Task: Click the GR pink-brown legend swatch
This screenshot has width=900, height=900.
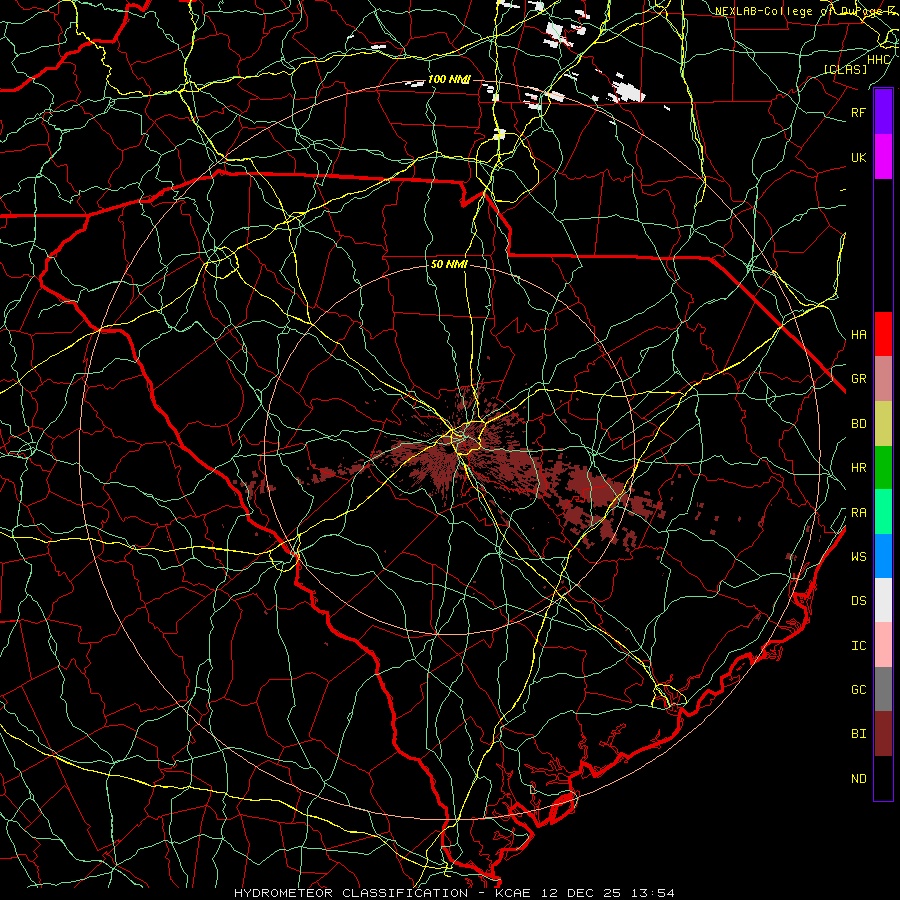Action: point(883,379)
